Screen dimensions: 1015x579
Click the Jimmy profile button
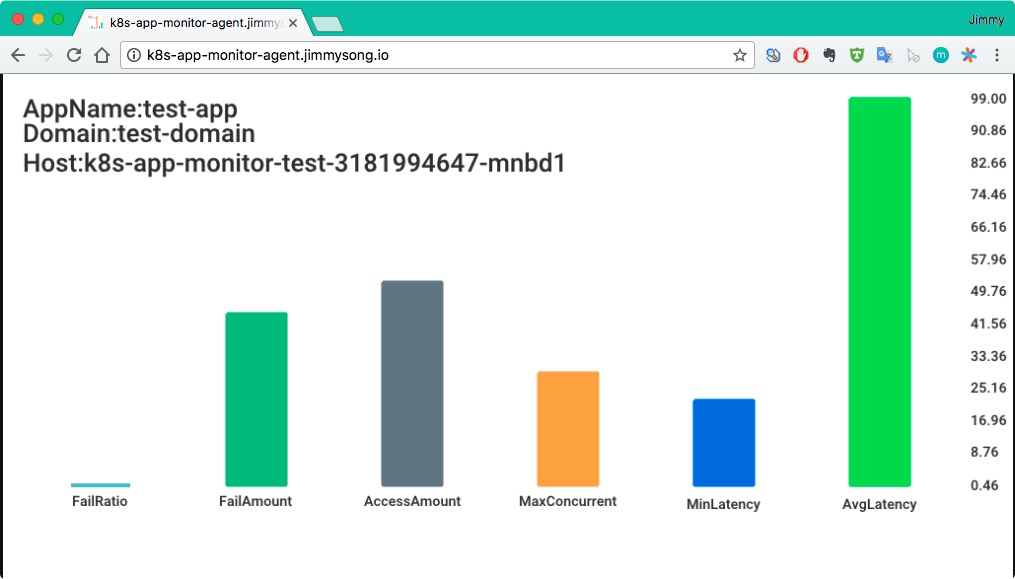(986, 19)
